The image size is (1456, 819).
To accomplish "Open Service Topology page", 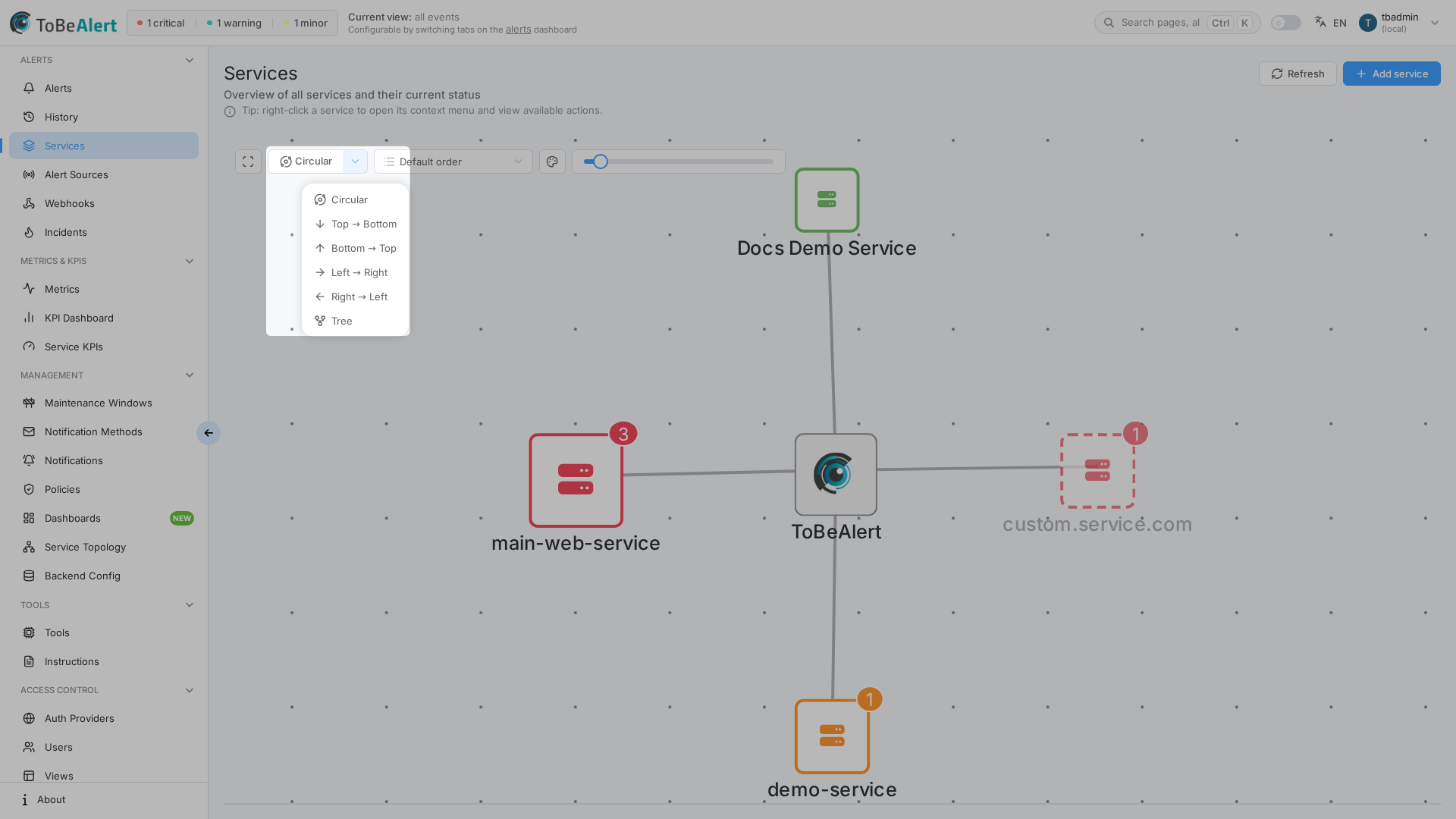I will [x=104, y=547].
